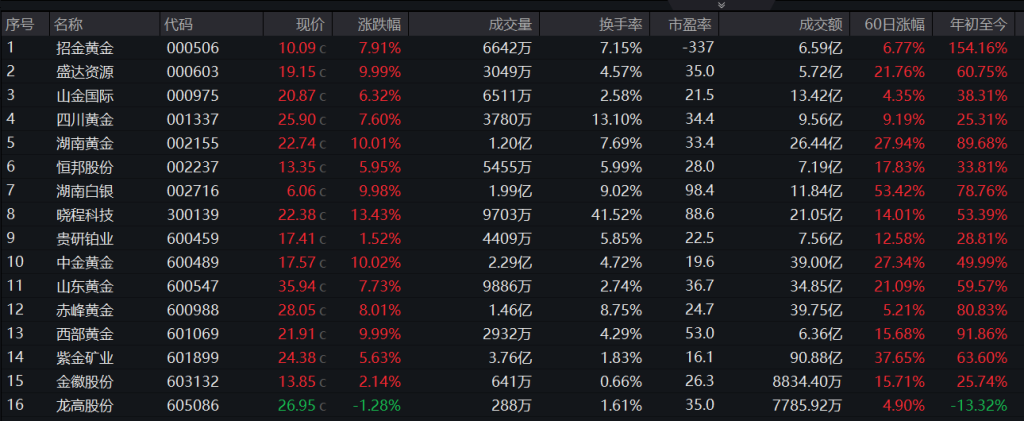Image resolution: width=1024 pixels, height=421 pixels.
Task: Sort by 市盈率 column header
Action: (690, 25)
